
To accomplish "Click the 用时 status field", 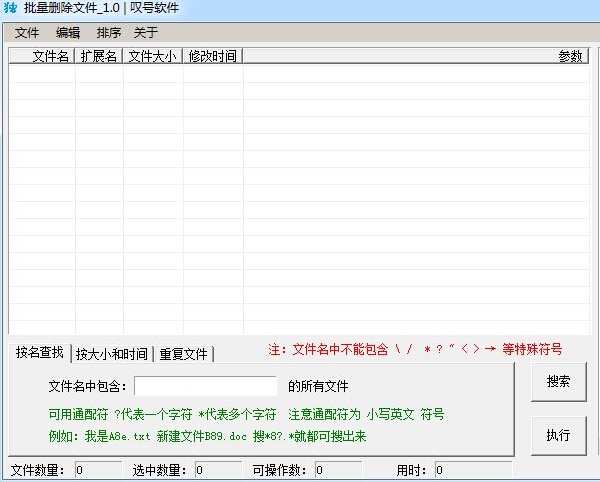I will coord(473,470).
